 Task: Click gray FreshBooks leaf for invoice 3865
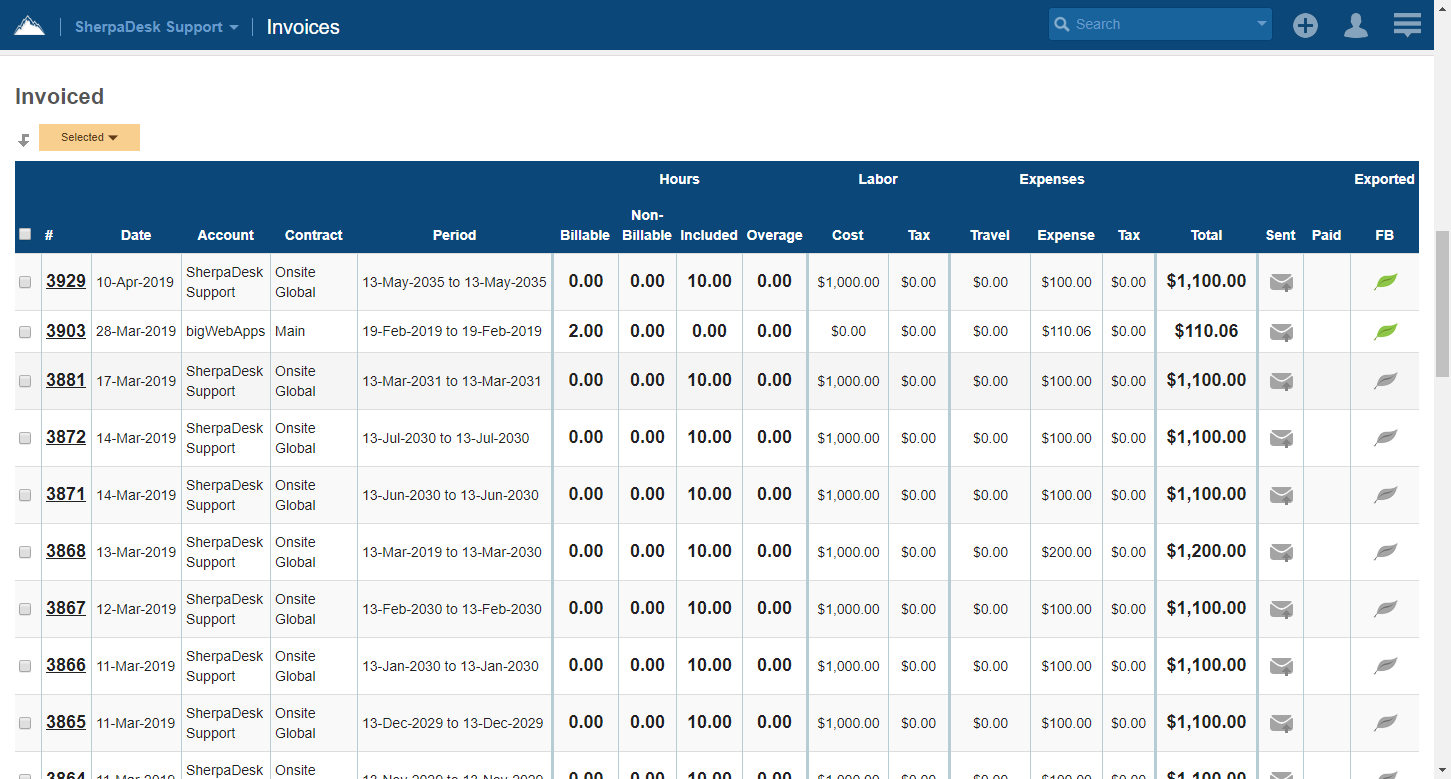(1385, 723)
